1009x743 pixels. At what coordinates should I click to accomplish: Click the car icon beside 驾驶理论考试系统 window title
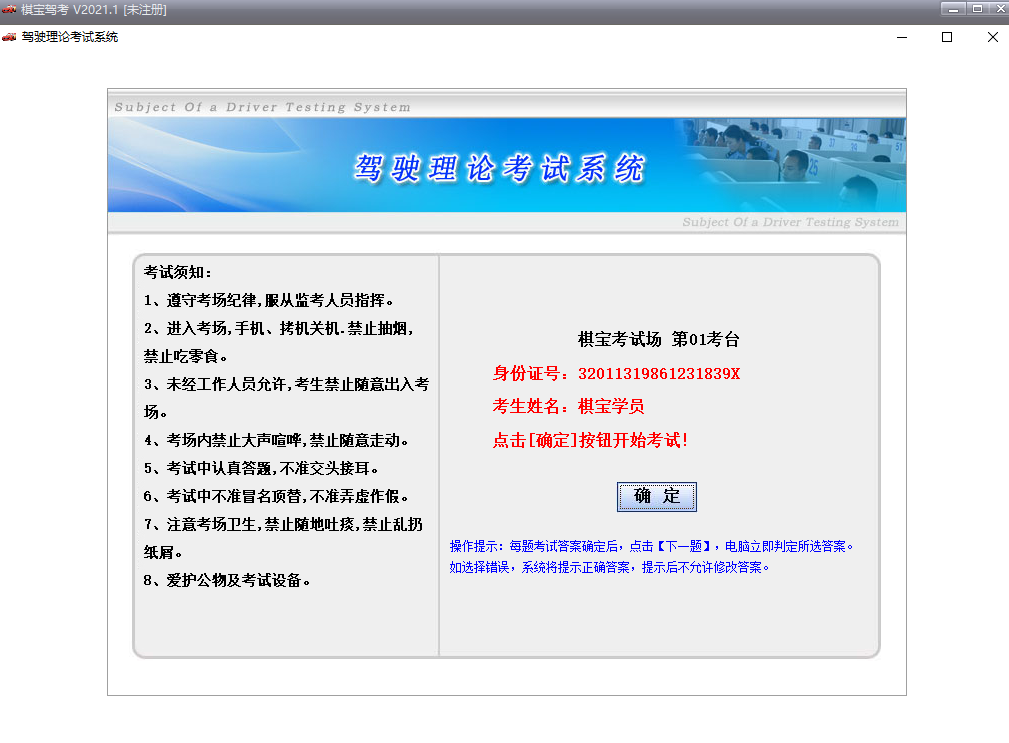pyautogui.click(x=9, y=37)
